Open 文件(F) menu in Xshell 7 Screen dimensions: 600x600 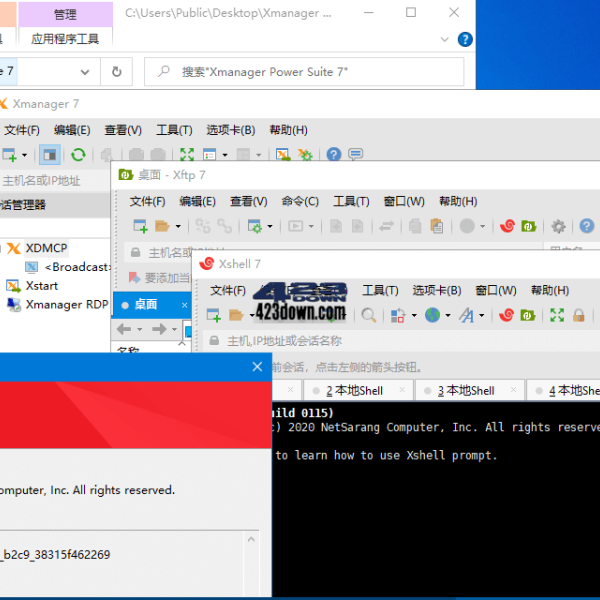[228, 290]
